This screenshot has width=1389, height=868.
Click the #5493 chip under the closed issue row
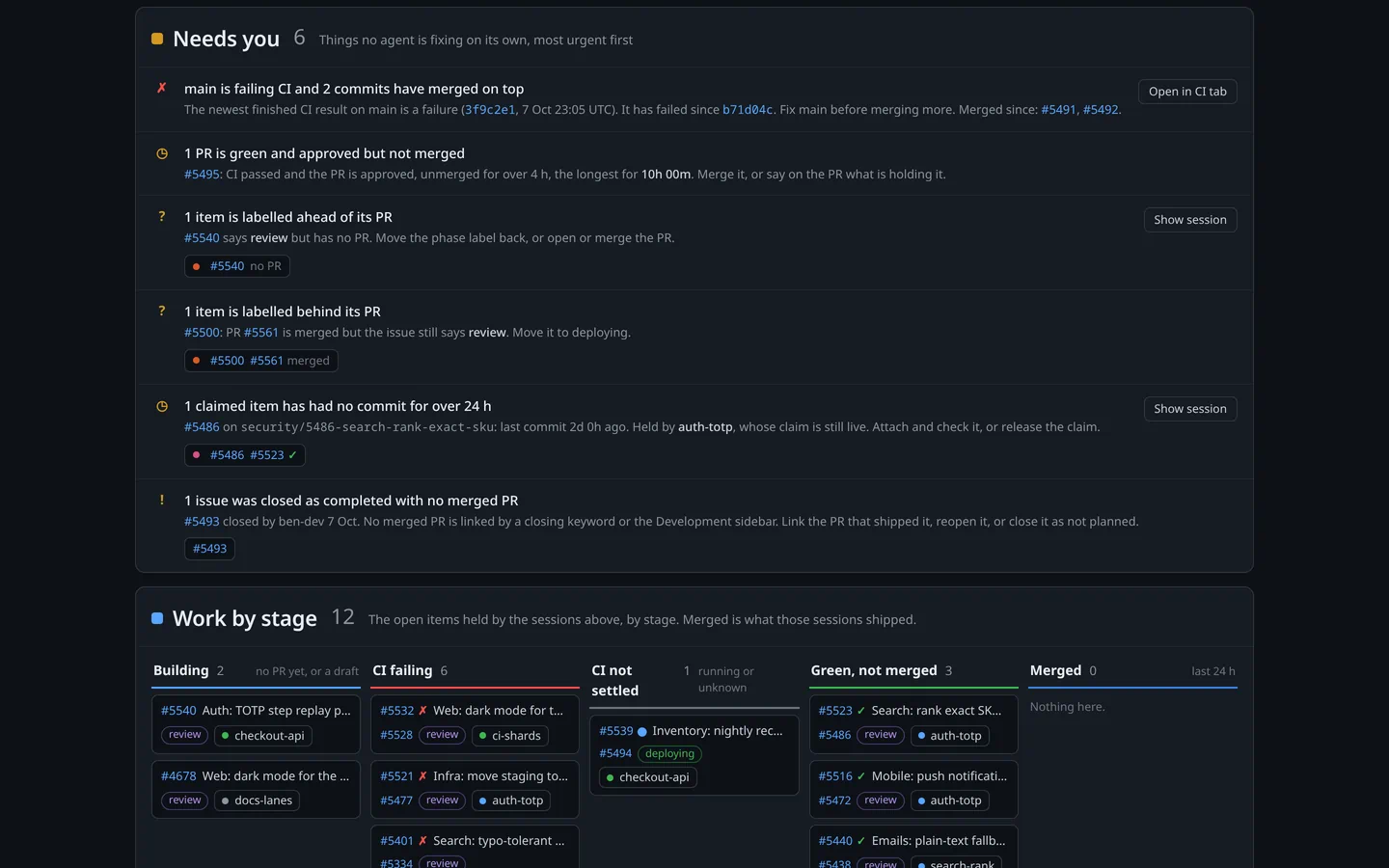[209, 549]
